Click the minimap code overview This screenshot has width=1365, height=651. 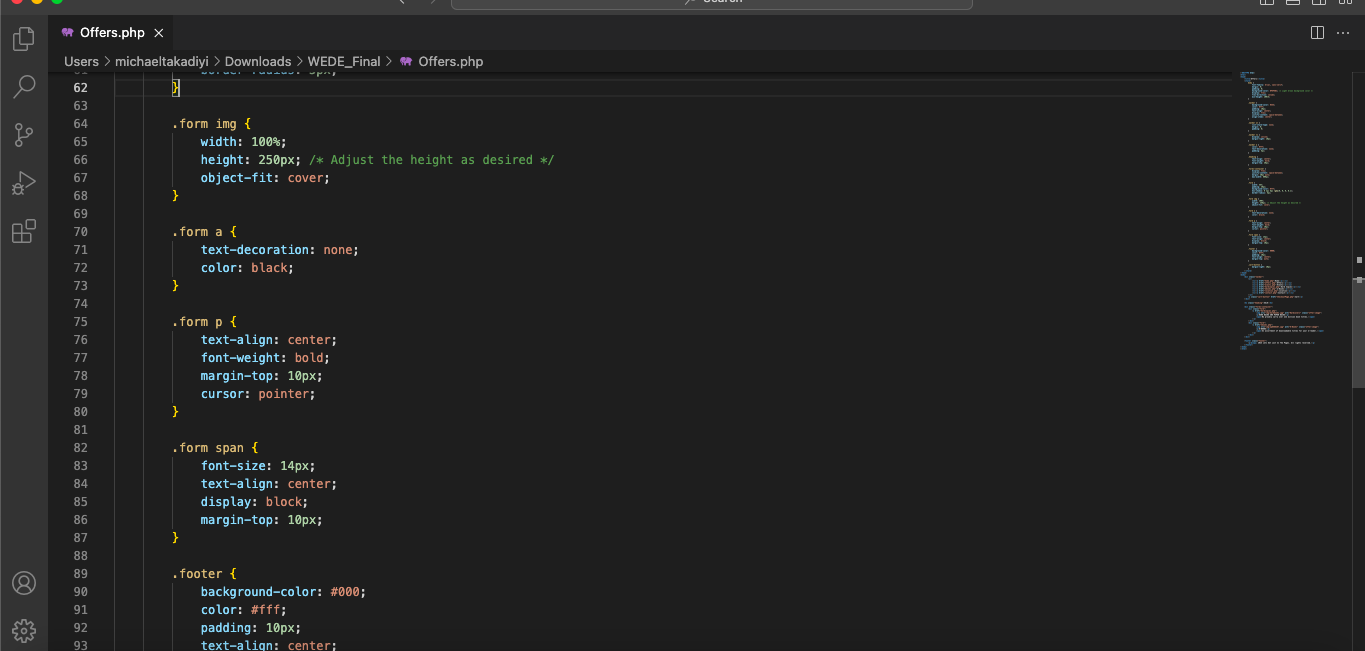click(1283, 210)
